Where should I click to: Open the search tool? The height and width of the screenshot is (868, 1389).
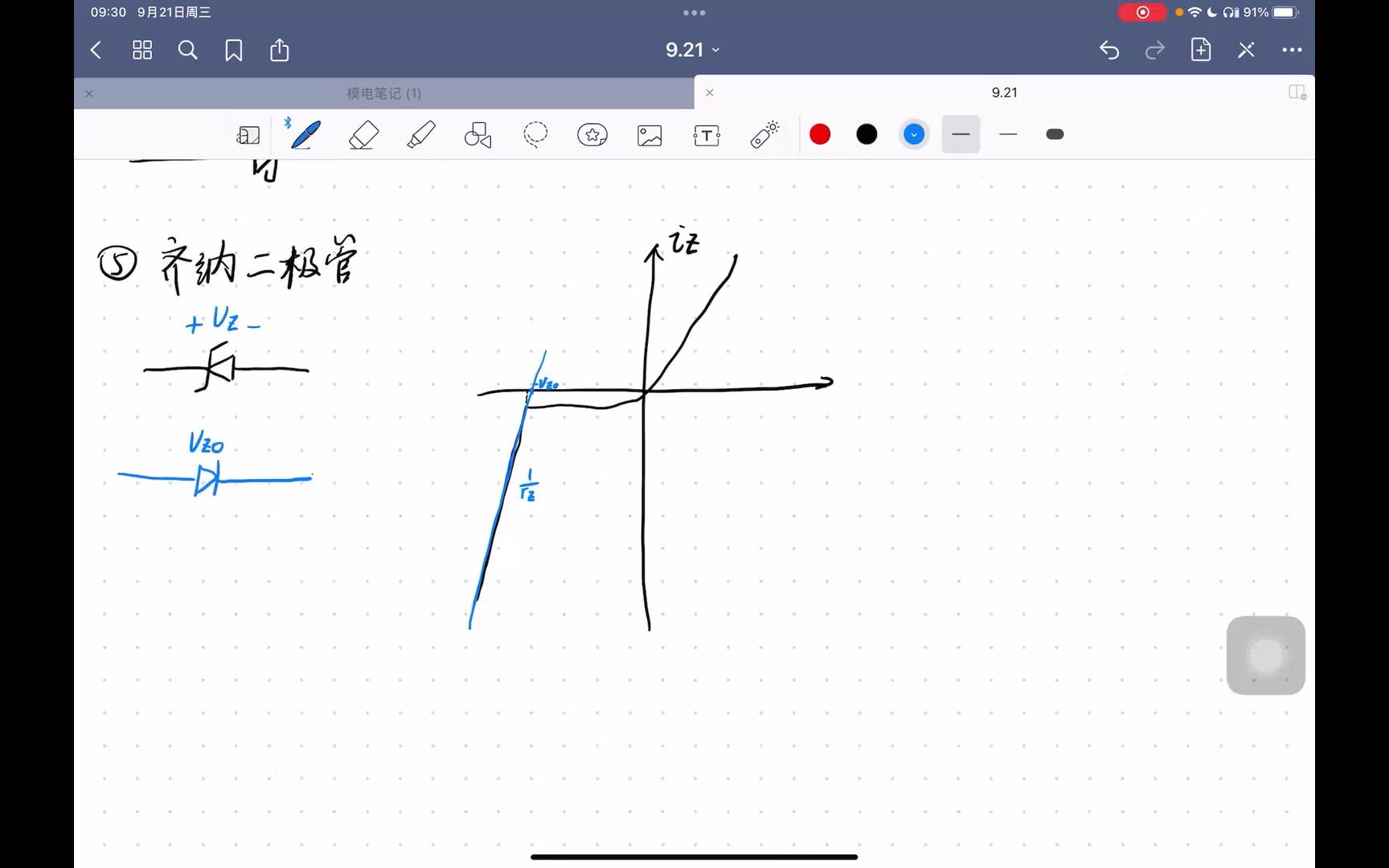pos(188,51)
